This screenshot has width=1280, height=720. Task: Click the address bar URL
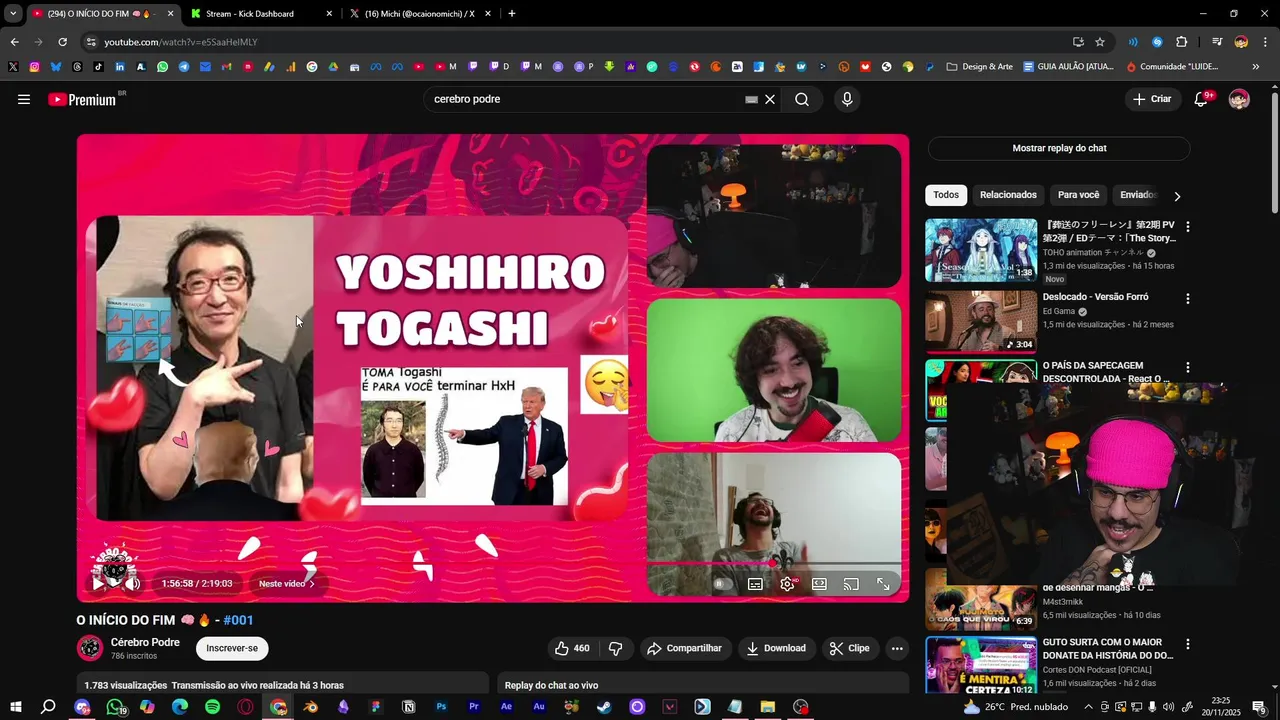(181, 42)
